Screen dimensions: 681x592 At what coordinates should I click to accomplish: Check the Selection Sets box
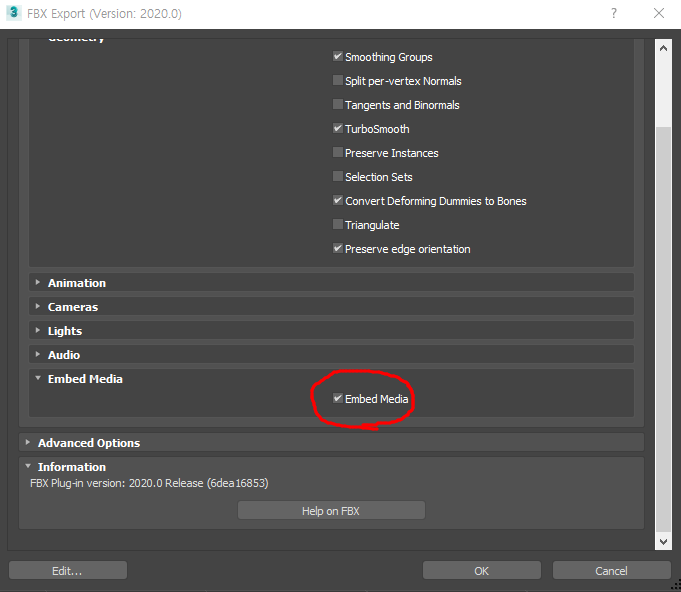(x=337, y=176)
